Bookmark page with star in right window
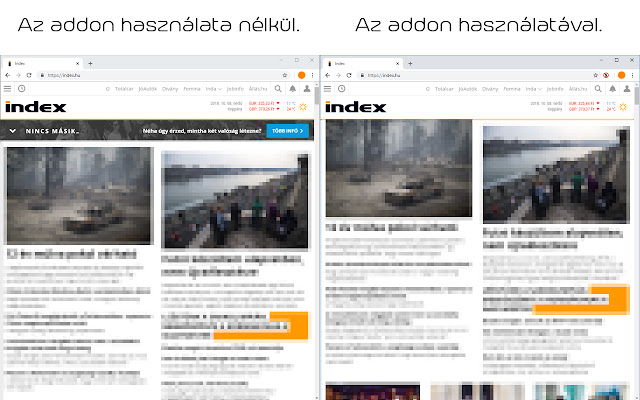Screen dimensions: 640x400 tap(596, 75)
